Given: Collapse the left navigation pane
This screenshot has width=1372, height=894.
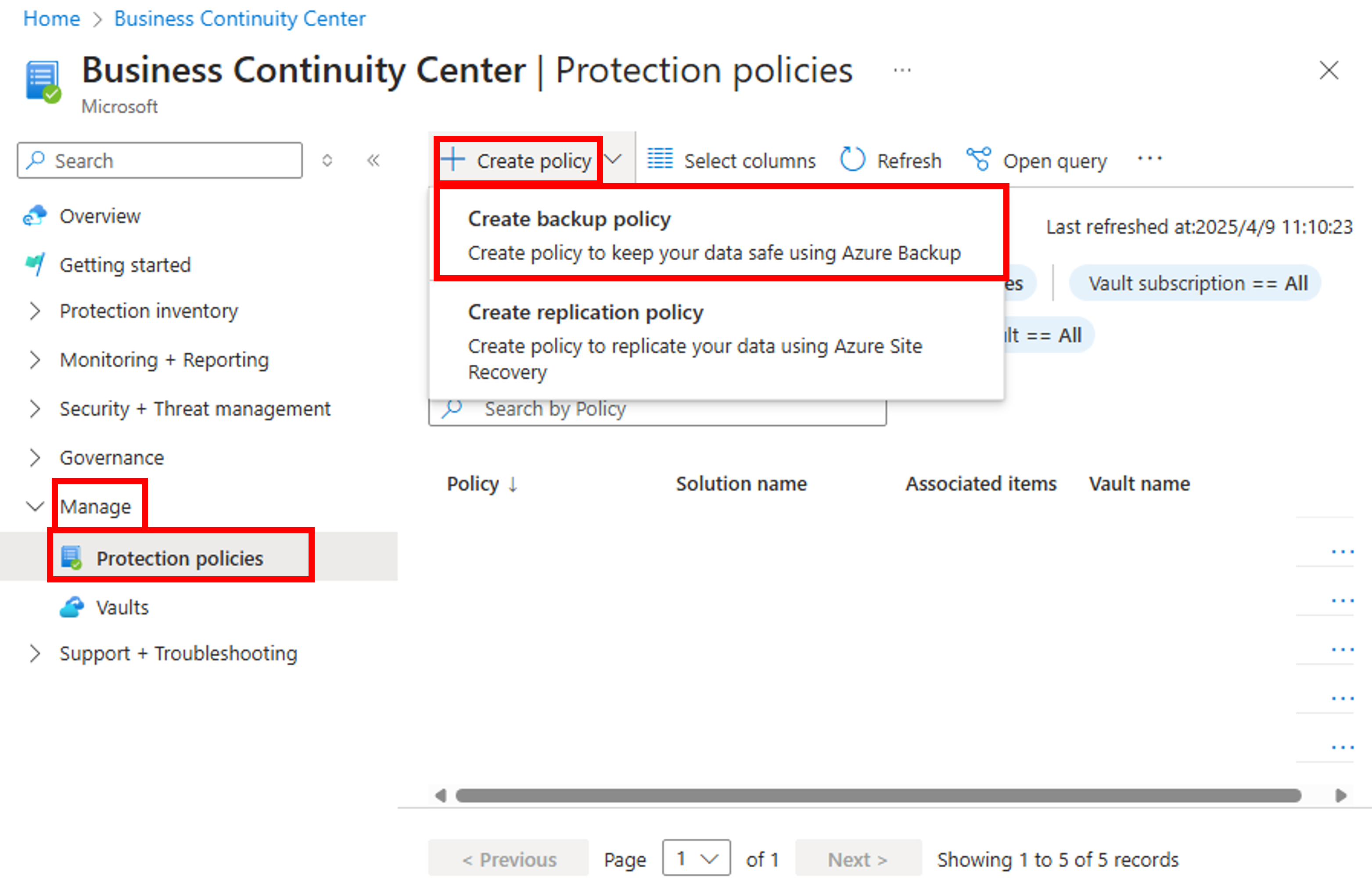Looking at the screenshot, I should click(373, 160).
